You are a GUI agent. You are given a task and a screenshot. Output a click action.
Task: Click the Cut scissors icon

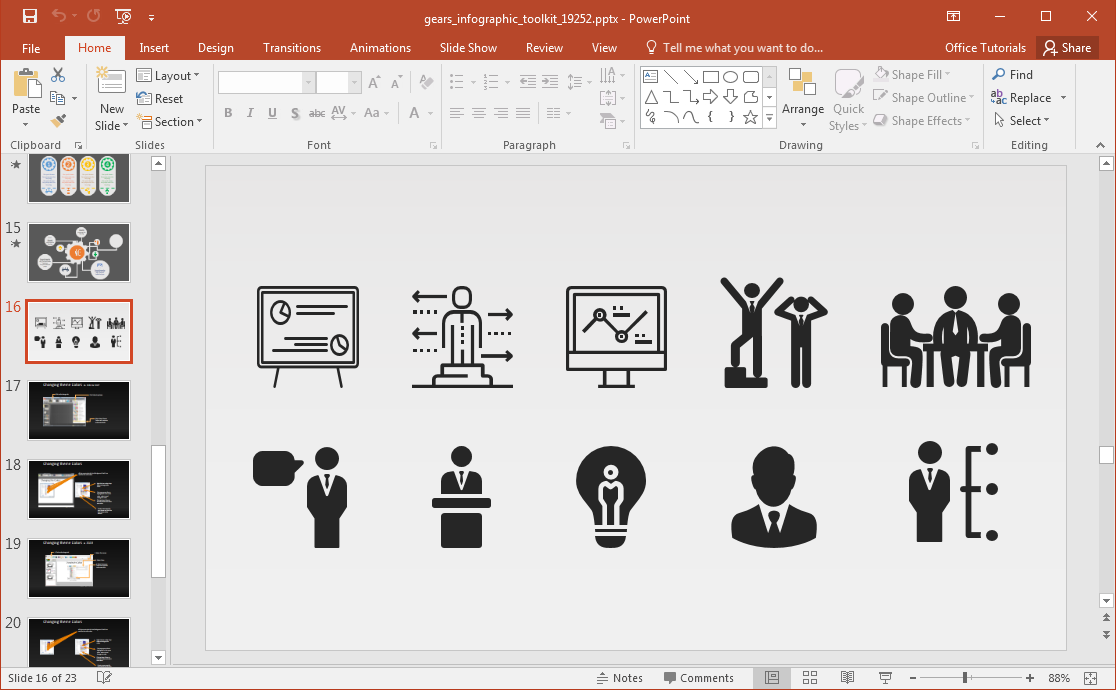(58, 75)
